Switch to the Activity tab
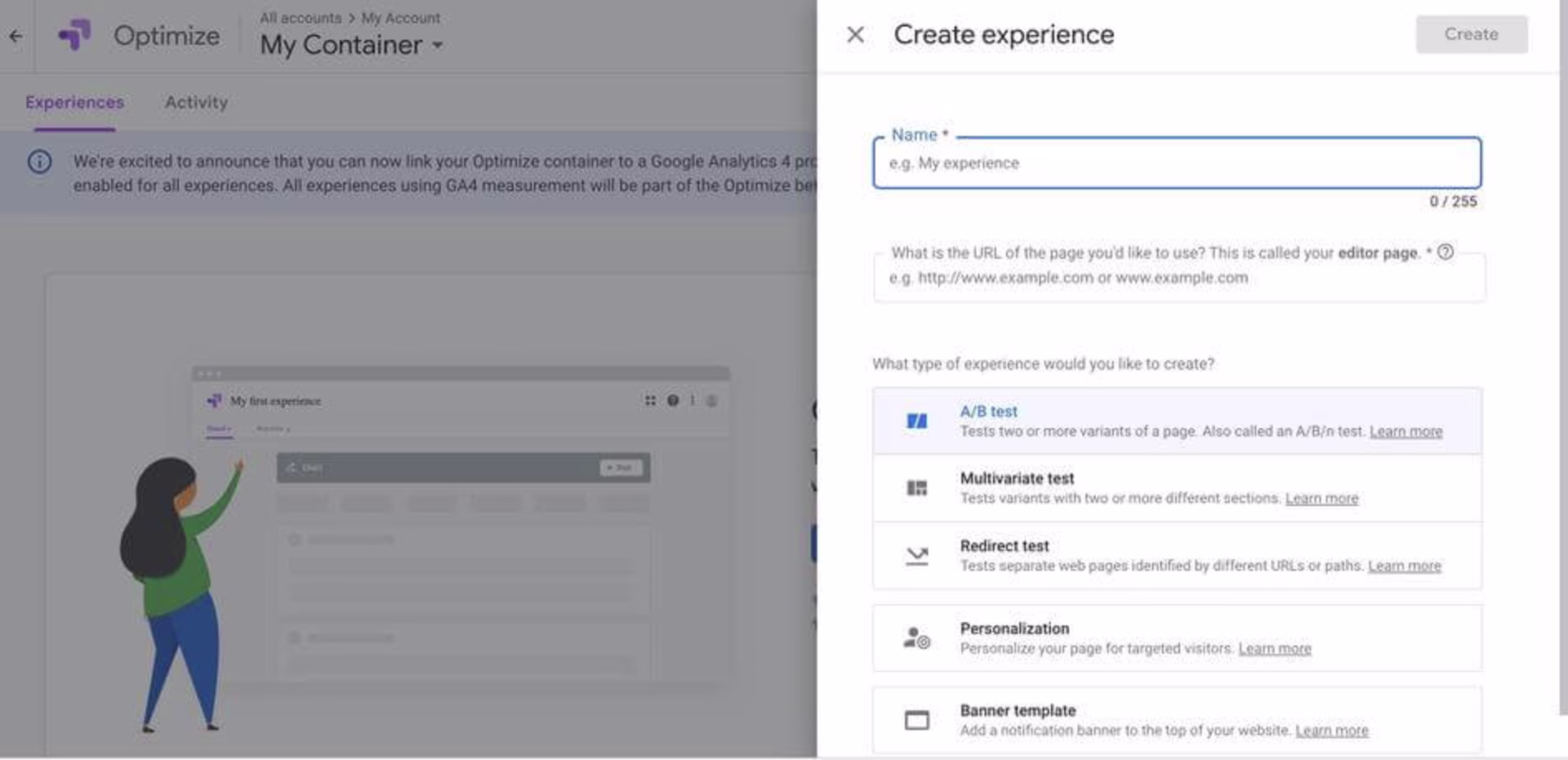Image resolution: width=1568 pixels, height=760 pixels. click(196, 102)
